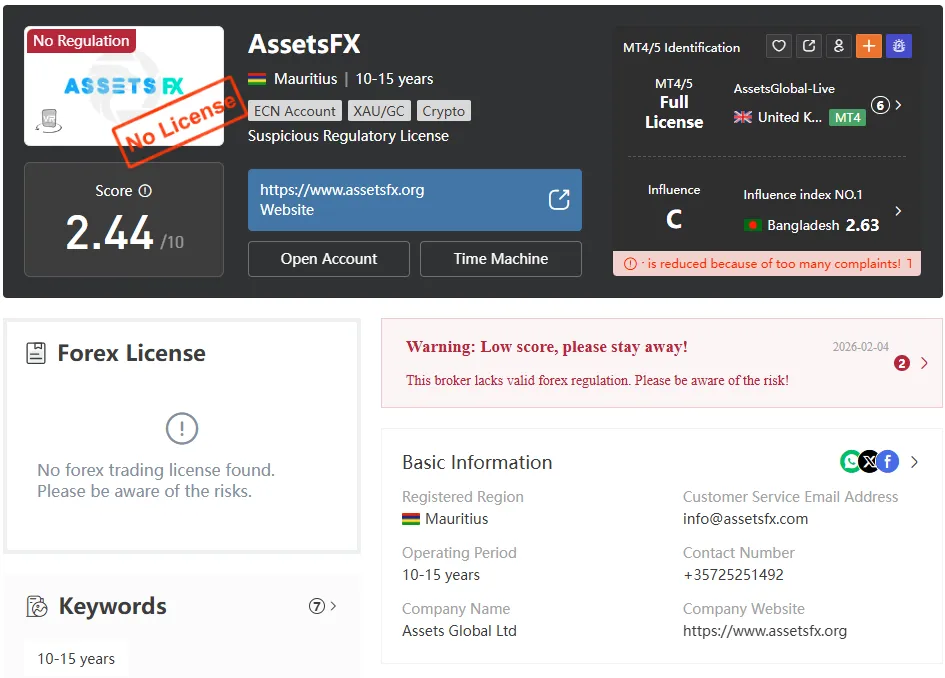
Task: Click the Forex License document icon
Action: coord(36,353)
